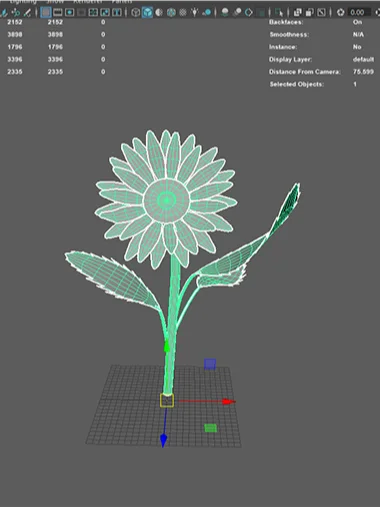Click the "Instance:" HUD label
Image resolution: width=380 pixels, height=507 pixels.
pyautogui.click(x=283, y=47)
